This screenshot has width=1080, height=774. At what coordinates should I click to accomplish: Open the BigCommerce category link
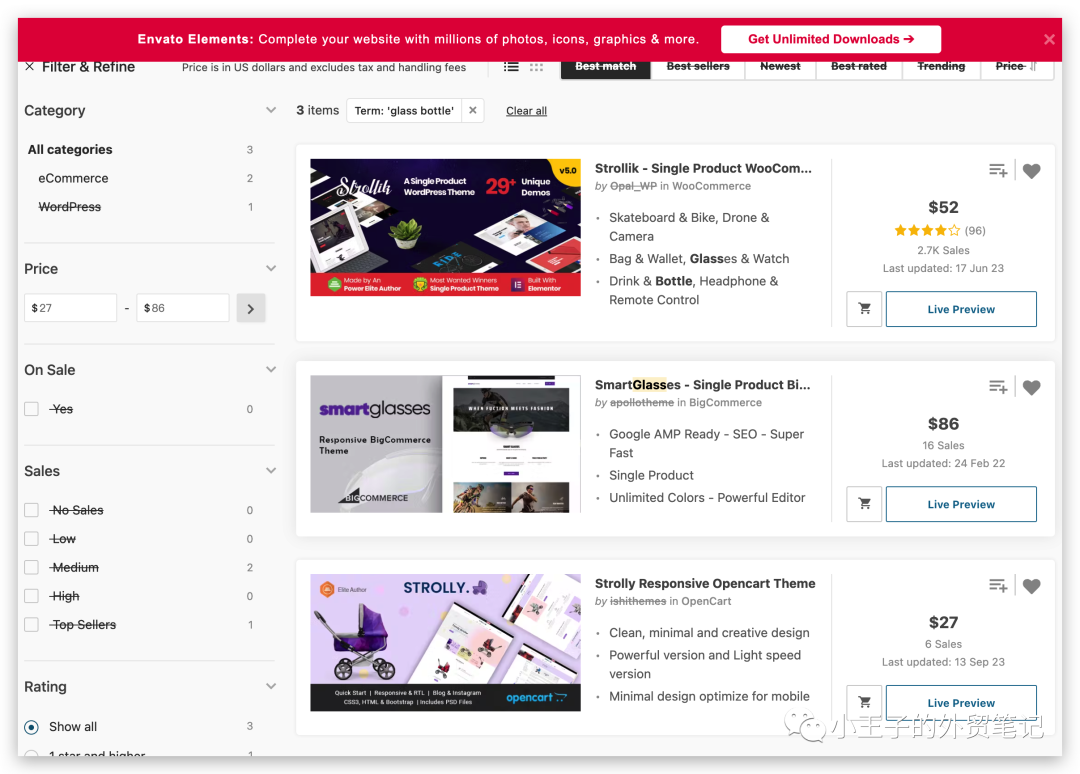coord(725,402)
